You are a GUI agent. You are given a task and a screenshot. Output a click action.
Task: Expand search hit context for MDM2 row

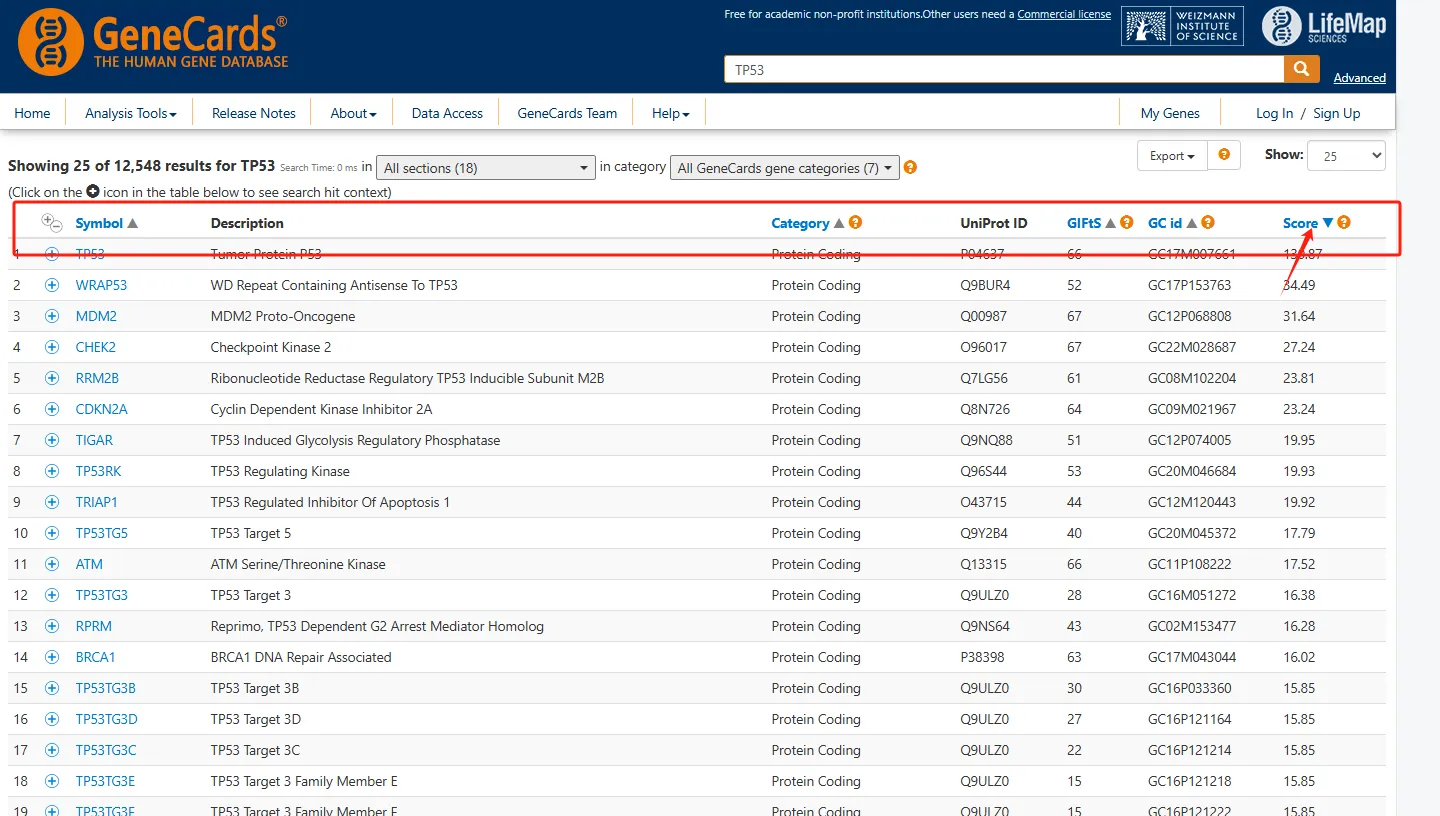tap(52, 316)
